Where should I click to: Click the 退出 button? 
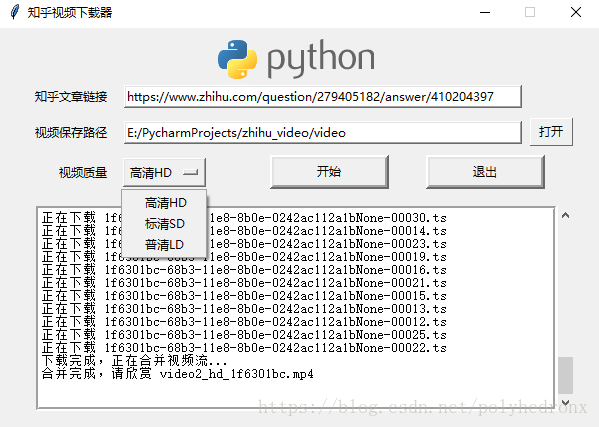(485, 172)
